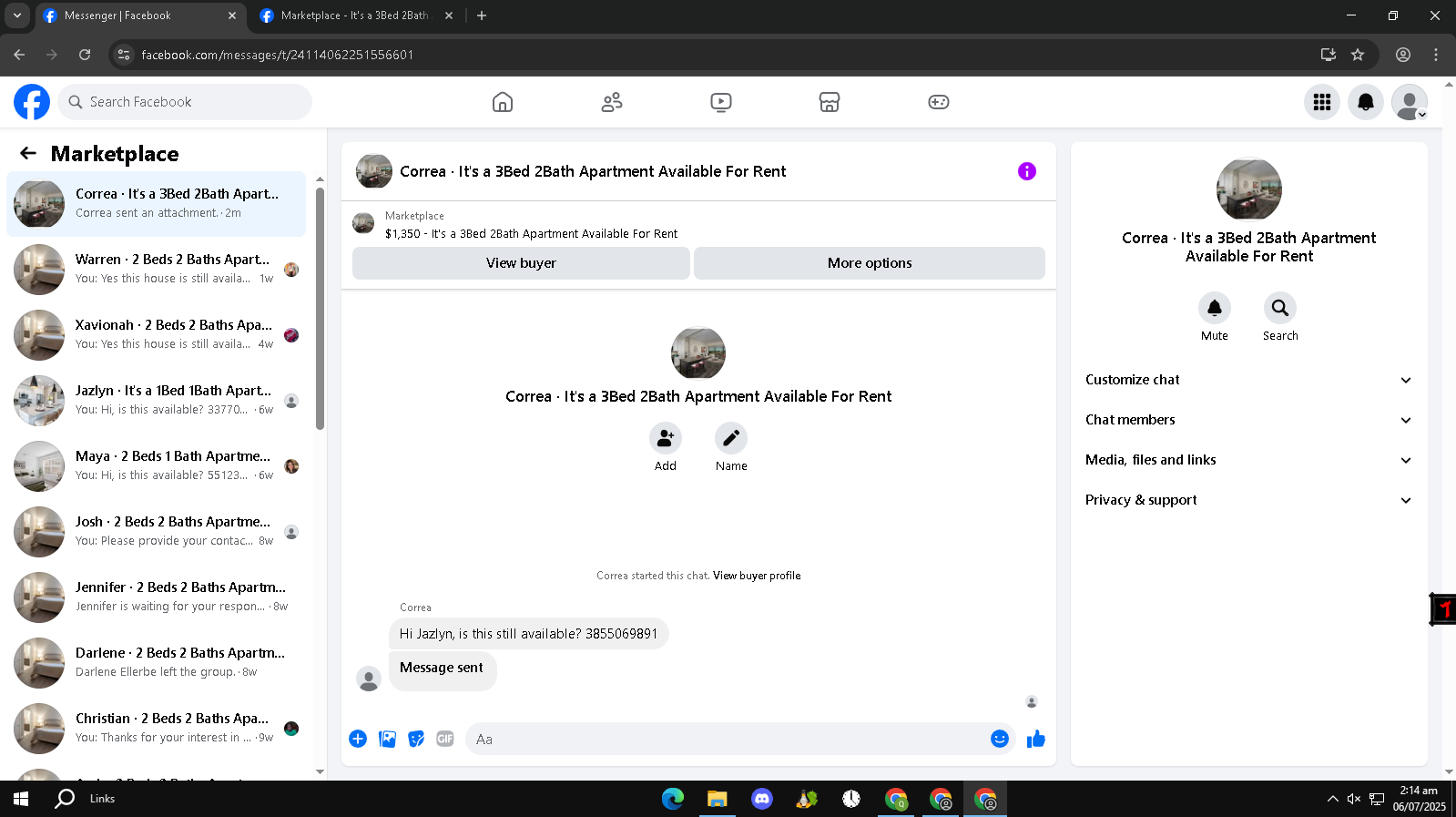Click the View buyer button

click(521, 263)
